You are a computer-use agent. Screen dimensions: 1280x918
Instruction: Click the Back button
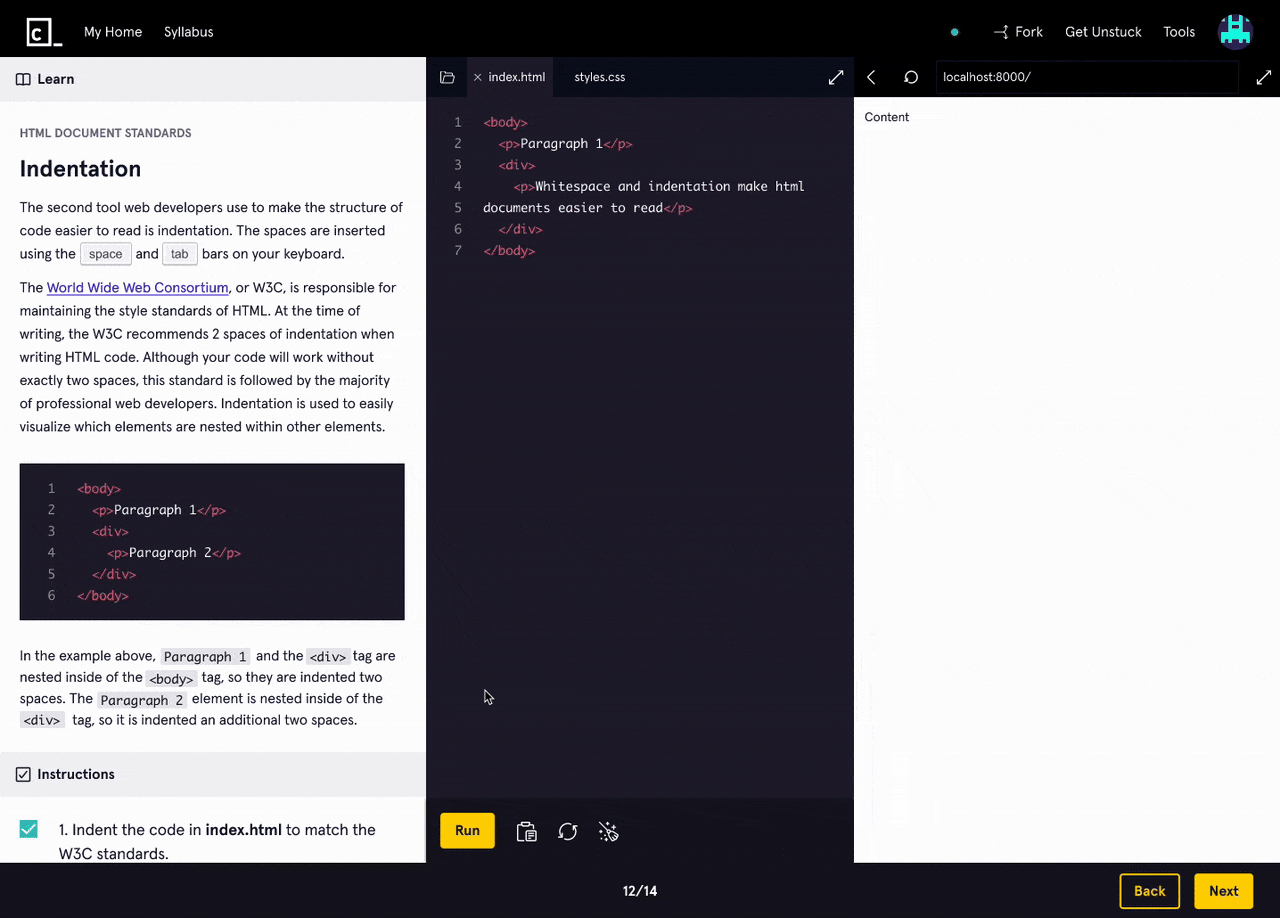point(1149,891)
